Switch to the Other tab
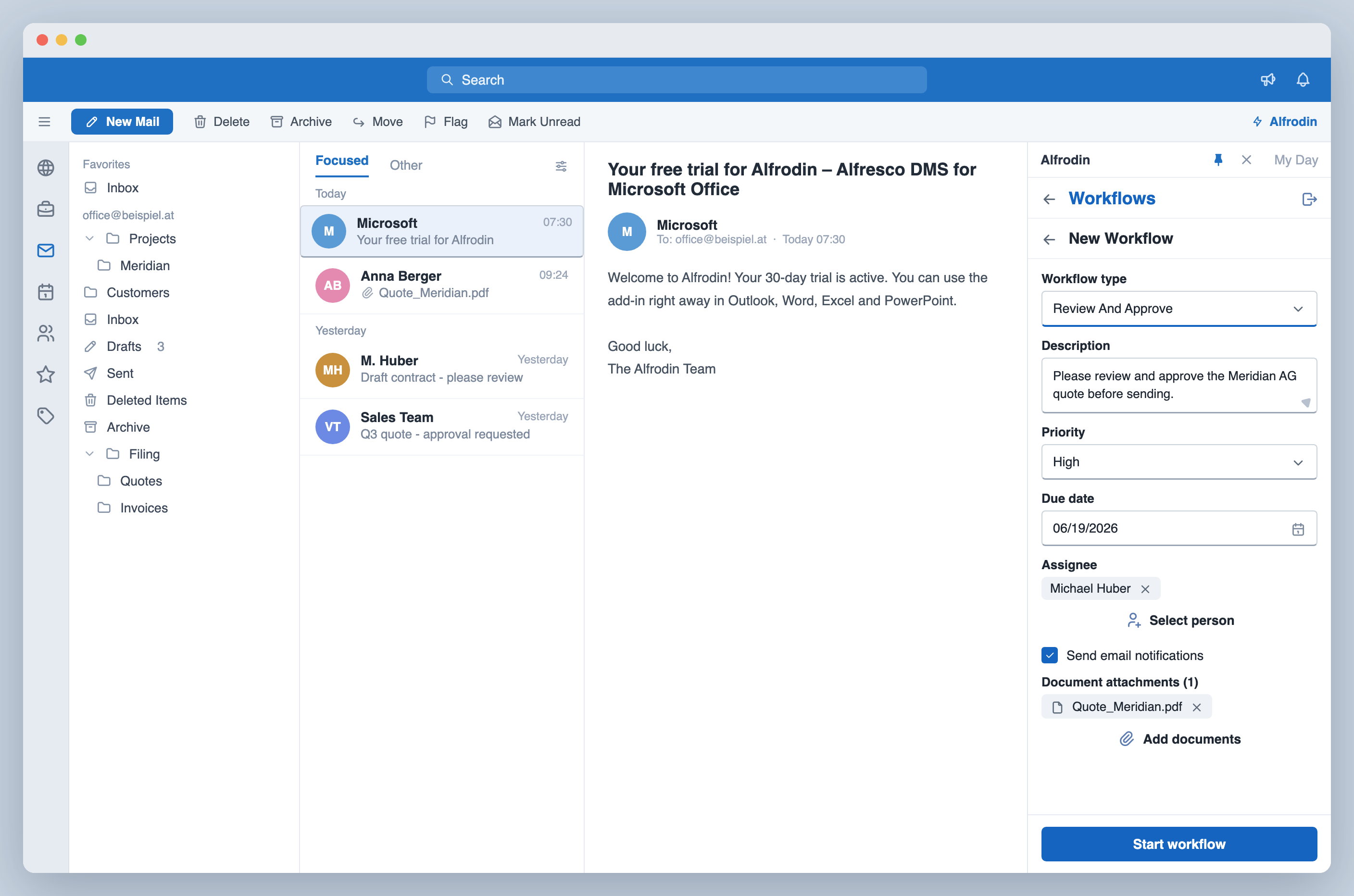This screenshot has height=896, width=1354. [x=406, y=165]
